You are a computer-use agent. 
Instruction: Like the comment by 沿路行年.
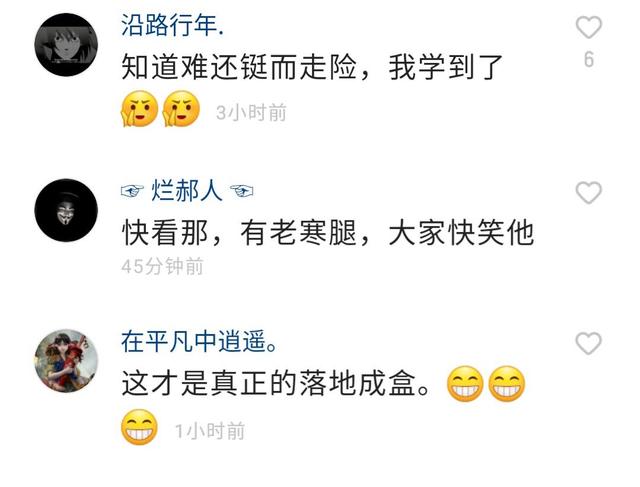(589, 27)
